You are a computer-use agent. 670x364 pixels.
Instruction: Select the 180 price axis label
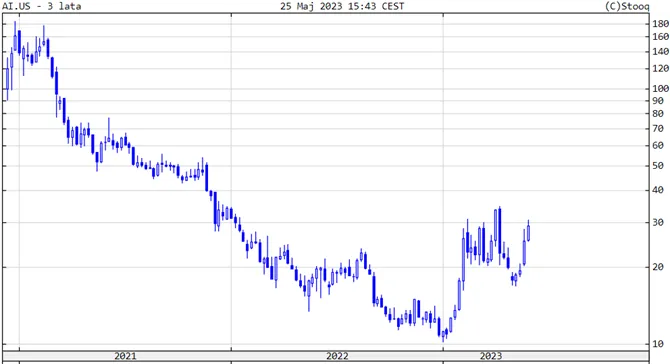pyautogui.click(x=660, y=24)
